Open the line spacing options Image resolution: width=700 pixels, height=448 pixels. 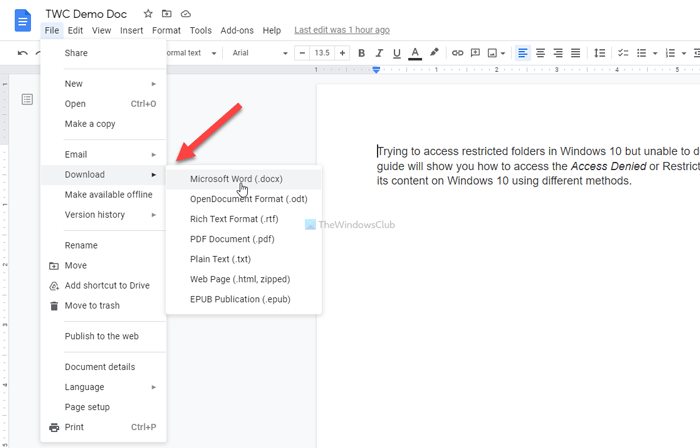(598, 52)
